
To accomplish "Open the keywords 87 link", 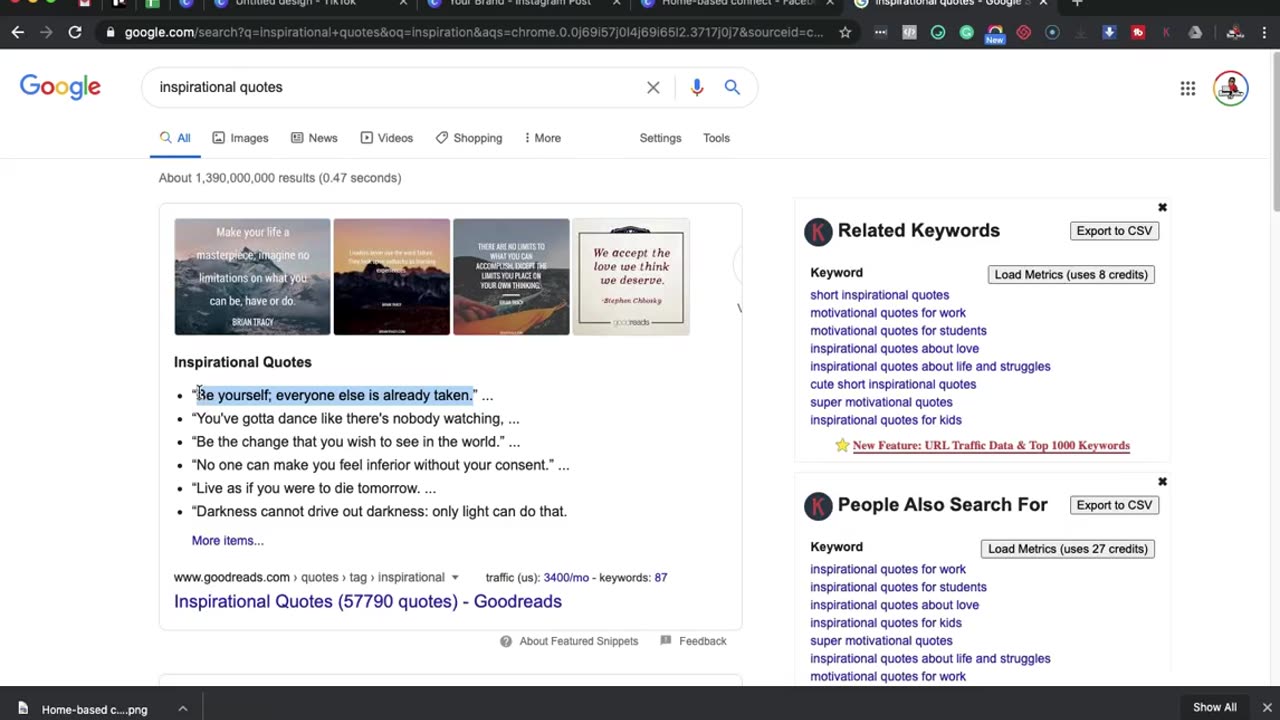I will [661, 577].
